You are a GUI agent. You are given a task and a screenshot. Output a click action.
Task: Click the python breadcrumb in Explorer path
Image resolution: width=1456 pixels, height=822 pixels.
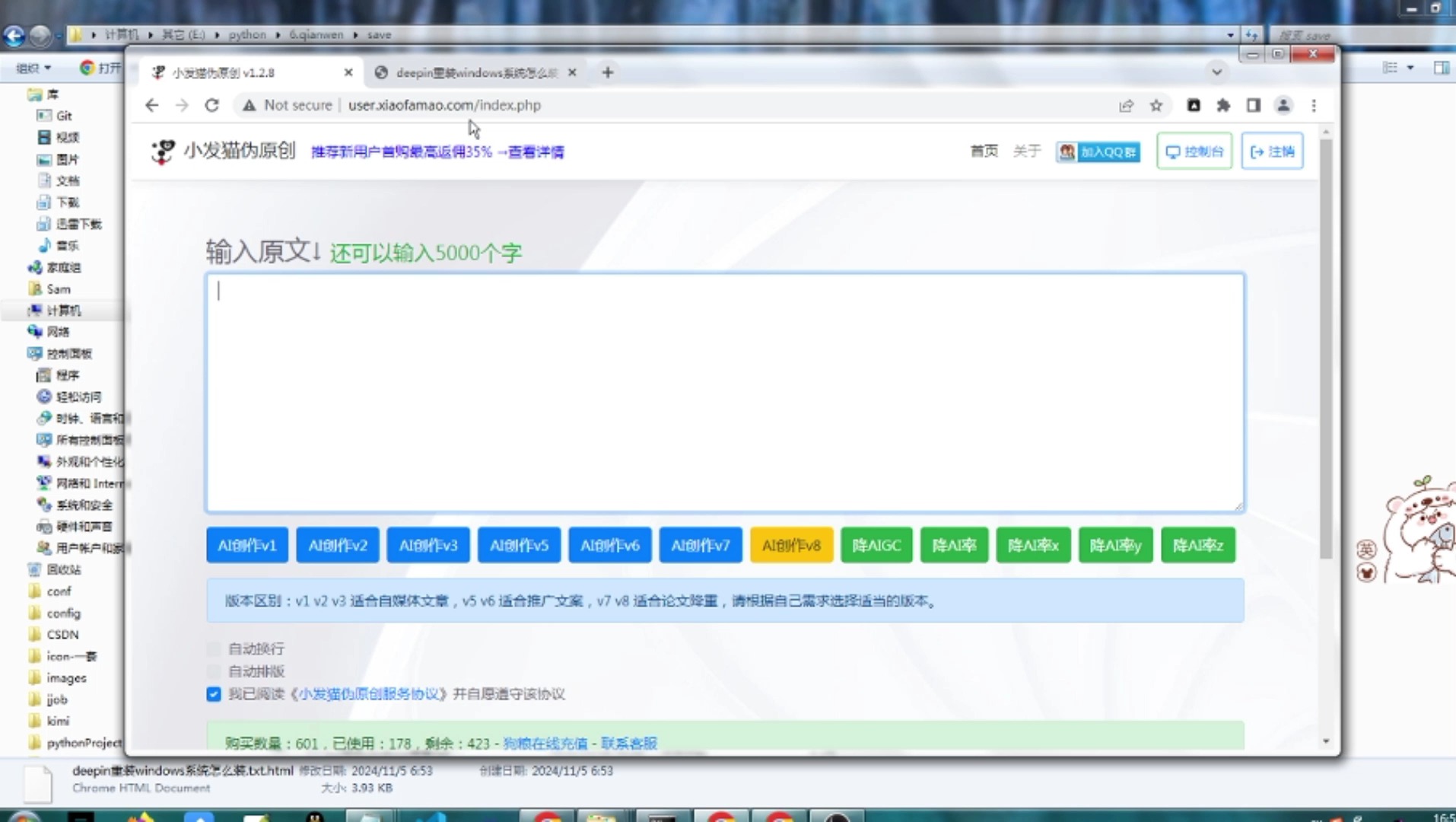[x=247, y=35]
